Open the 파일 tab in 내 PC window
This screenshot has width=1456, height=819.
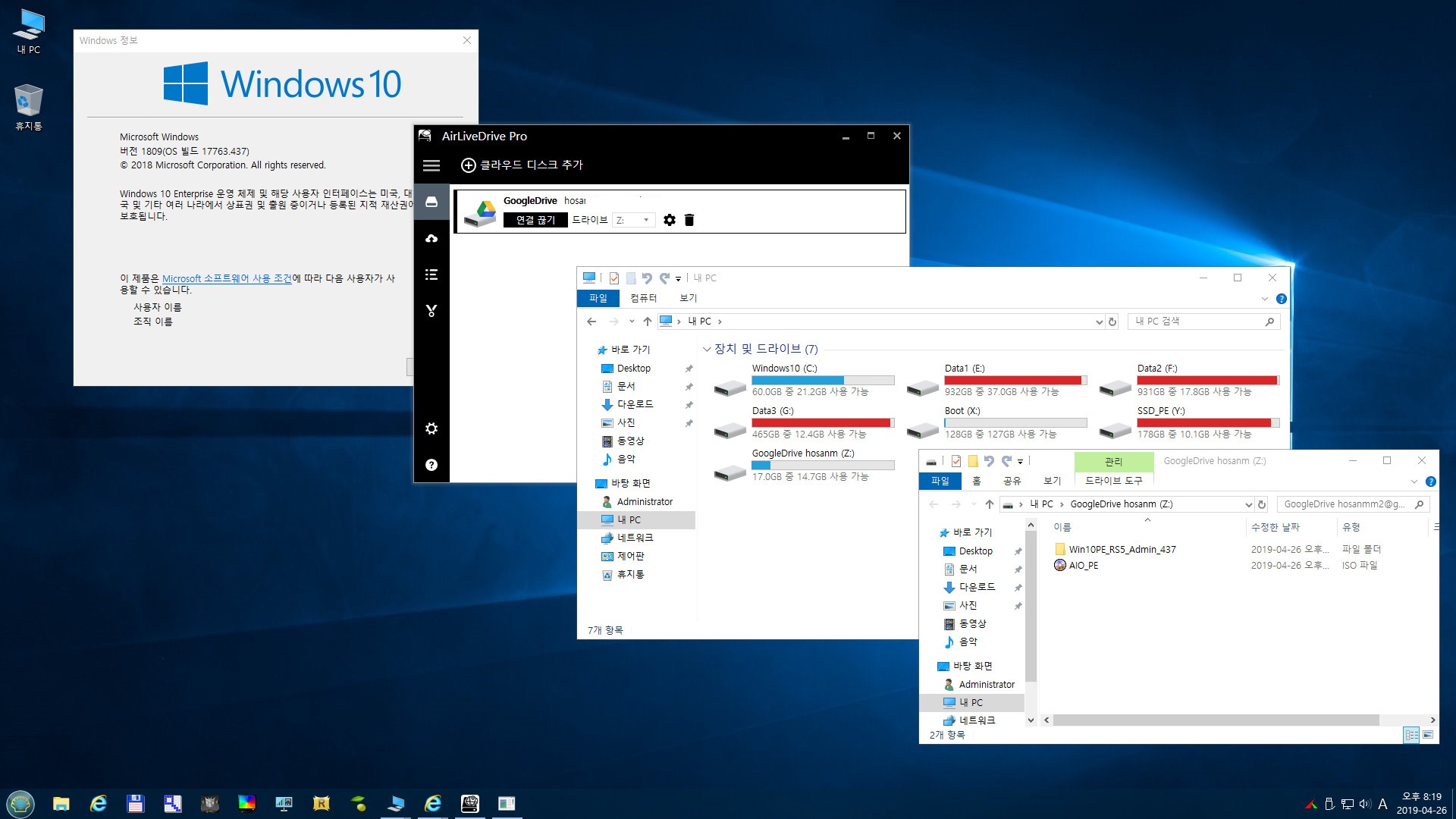coord(598,298)
